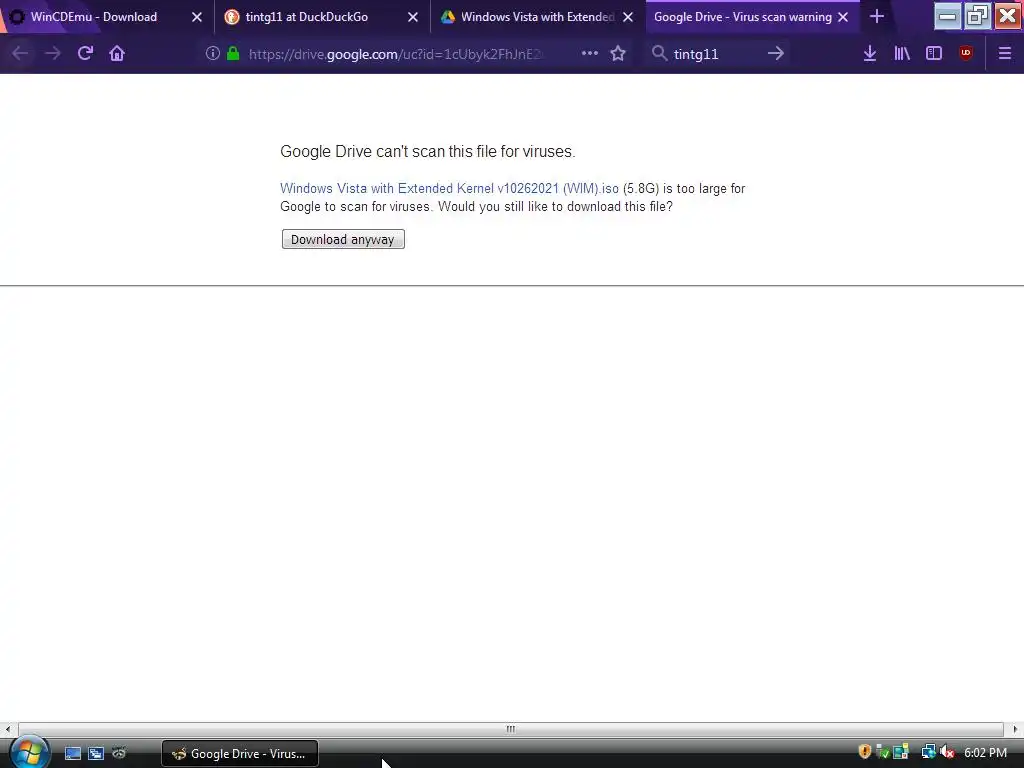Switch to the WinCDEmu - Download tab

[94, 17]
